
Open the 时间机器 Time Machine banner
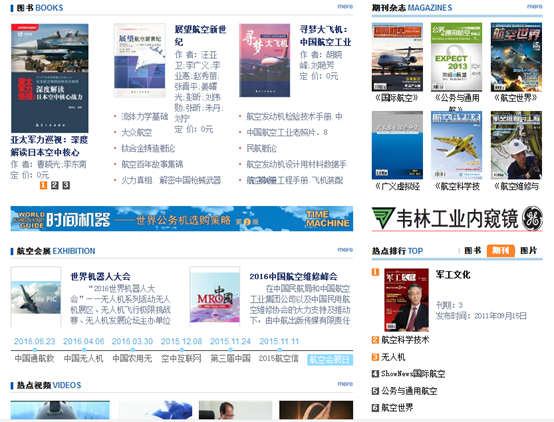click(x=182, y=218)
